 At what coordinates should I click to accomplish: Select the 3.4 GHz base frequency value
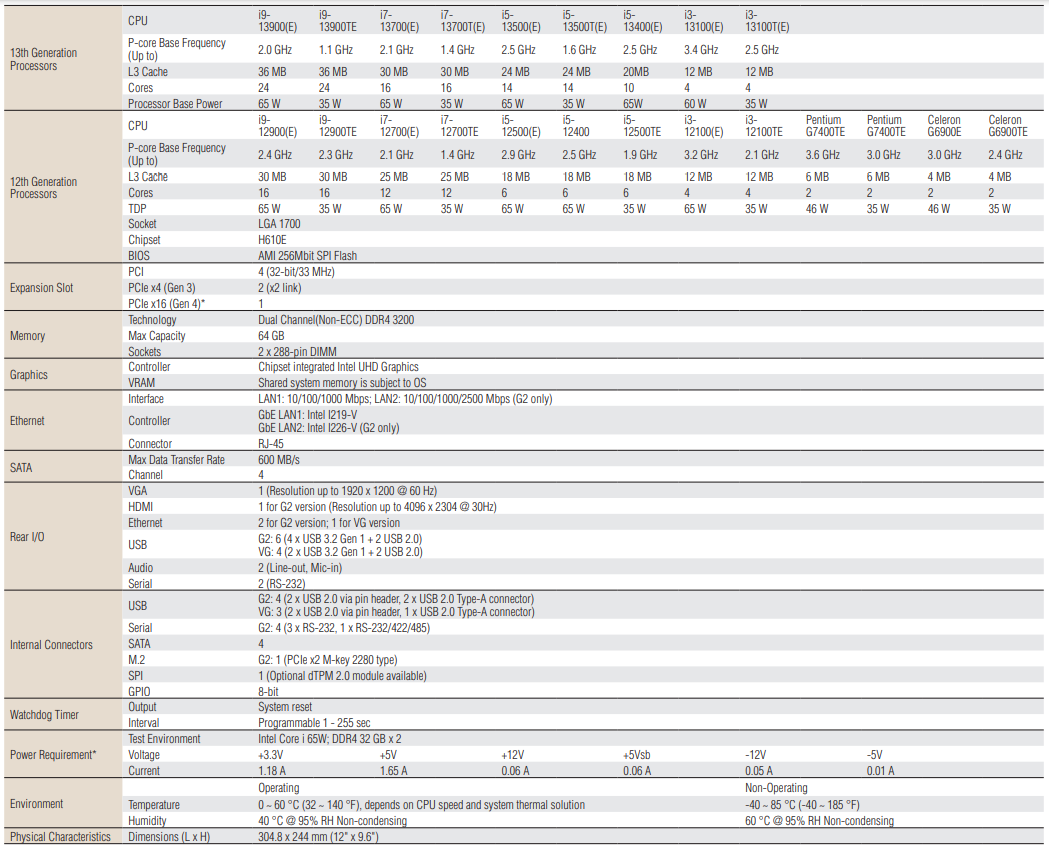click(x=701, y=50)
